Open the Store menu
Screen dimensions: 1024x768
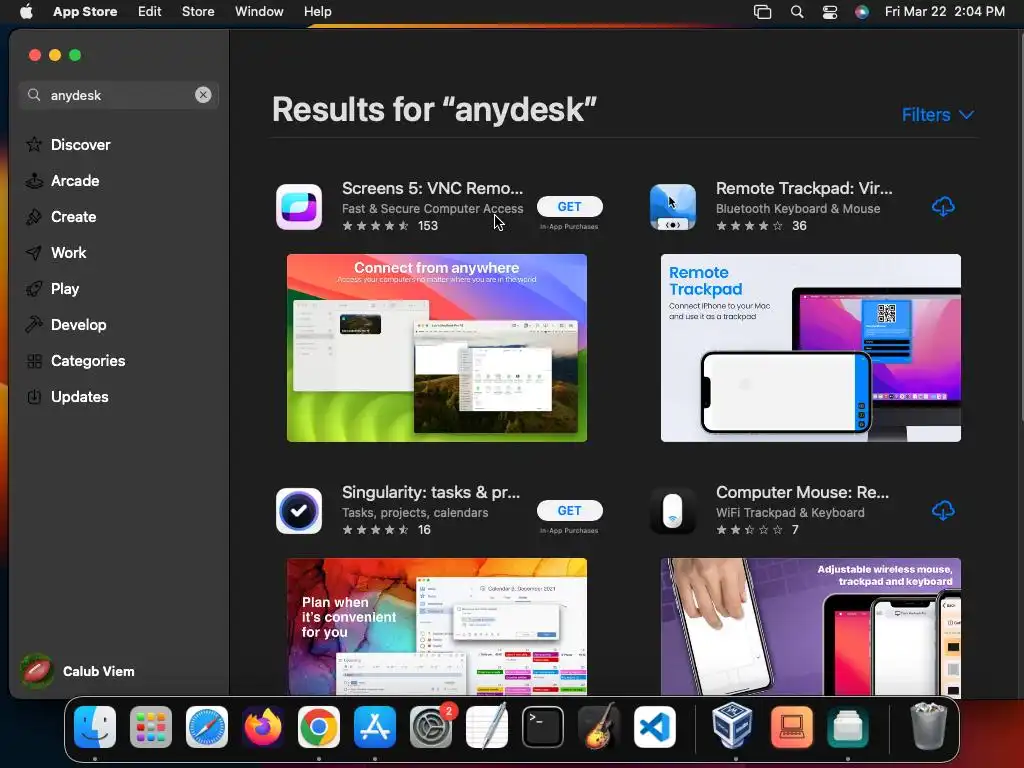pyautogui.click(x=198, y=12)
